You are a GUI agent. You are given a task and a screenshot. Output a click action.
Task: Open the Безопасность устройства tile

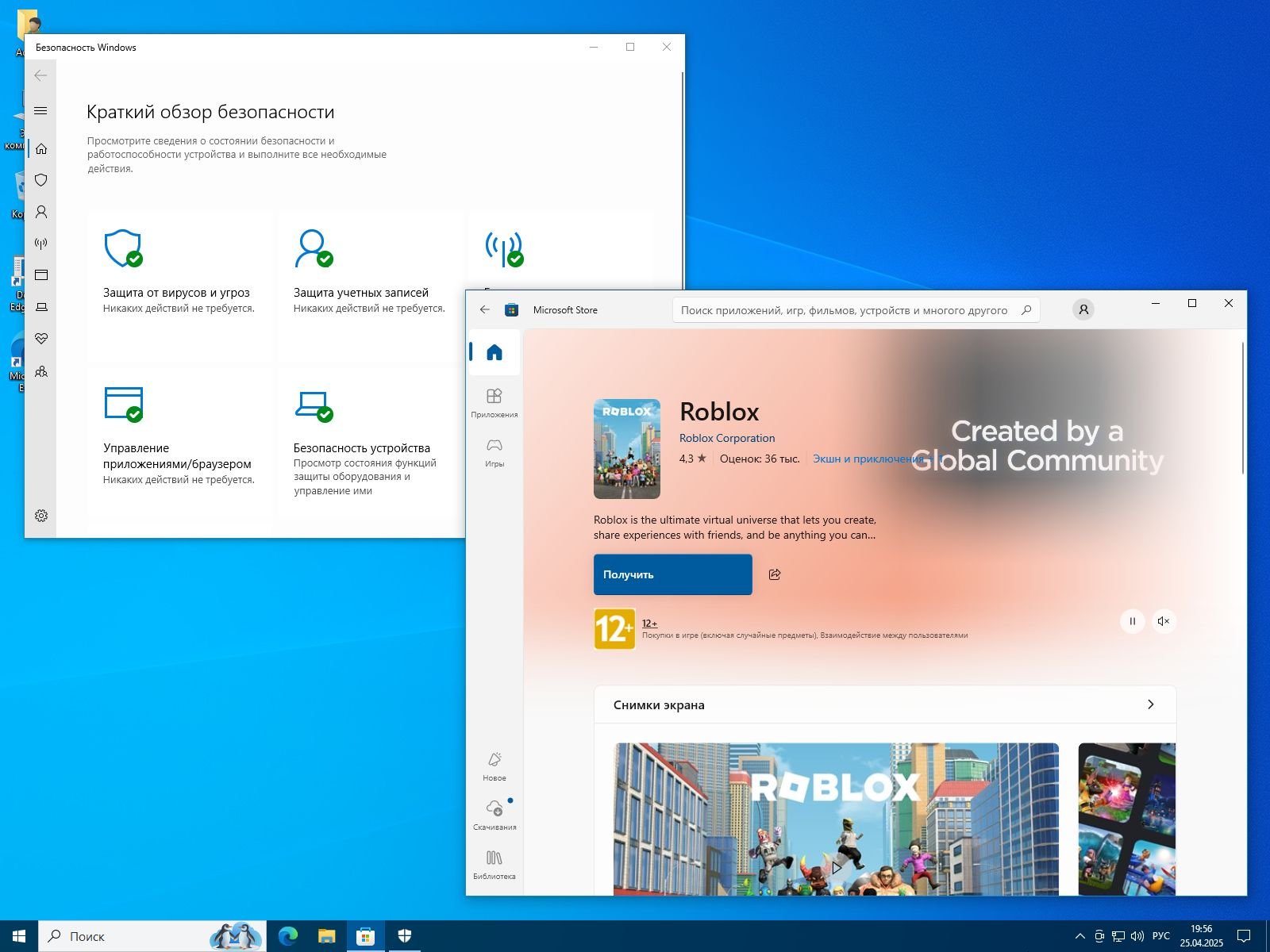click(369, 441)
